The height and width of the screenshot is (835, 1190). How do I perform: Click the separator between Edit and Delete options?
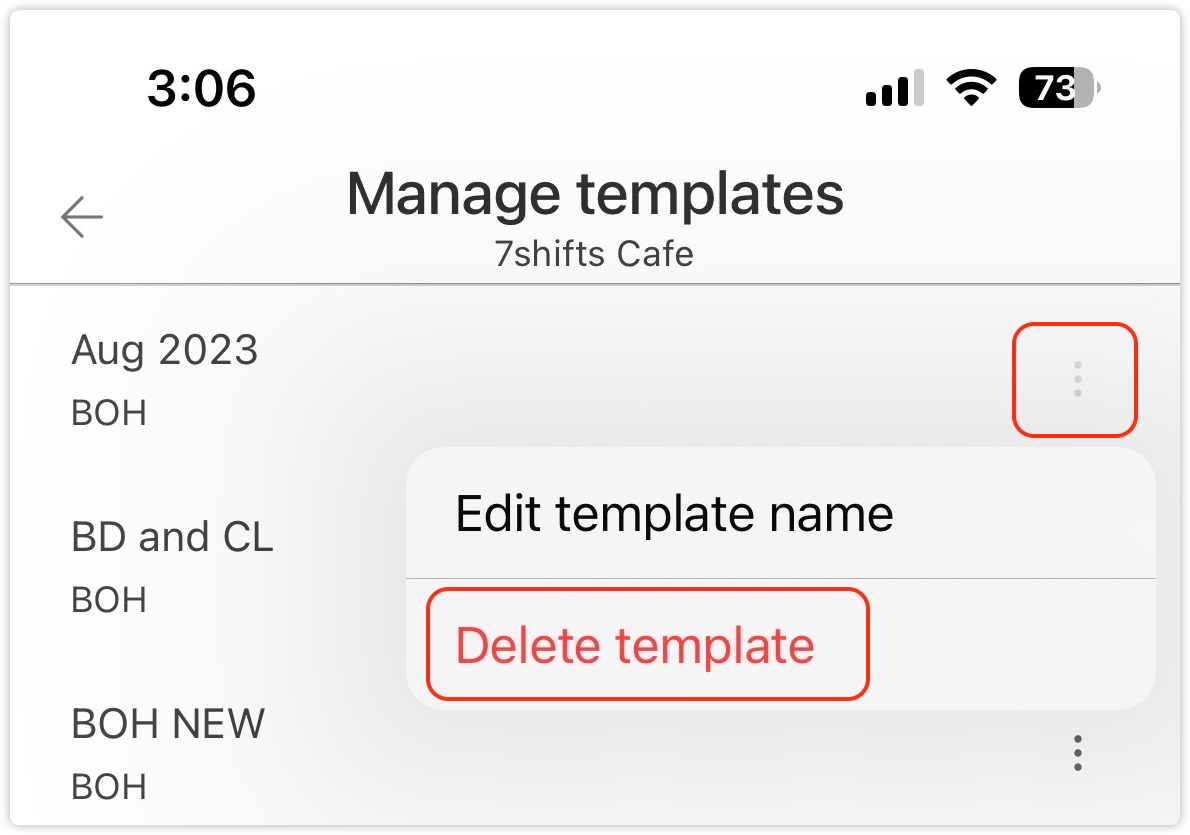pyautogui.click(x=780, y=578)
